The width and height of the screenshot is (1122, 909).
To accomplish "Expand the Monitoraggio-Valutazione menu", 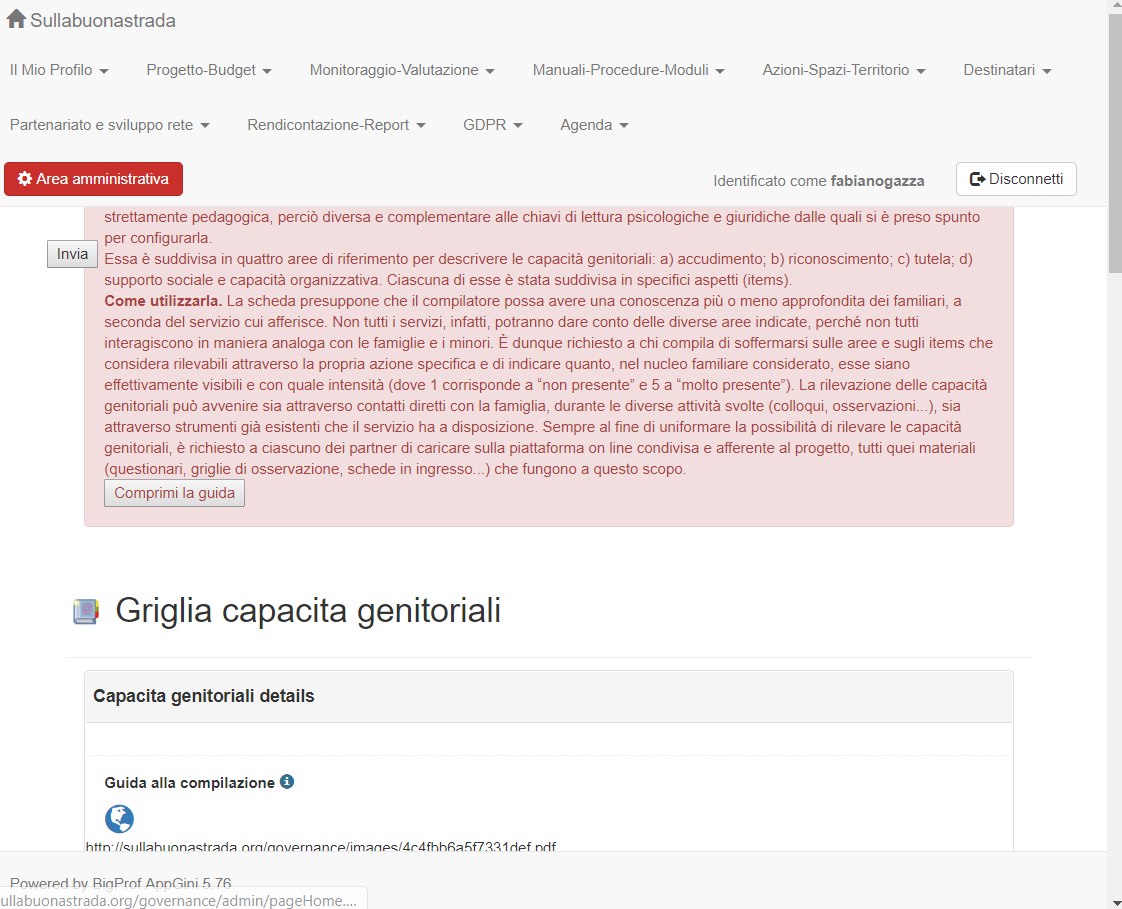I will click(402, 70).
